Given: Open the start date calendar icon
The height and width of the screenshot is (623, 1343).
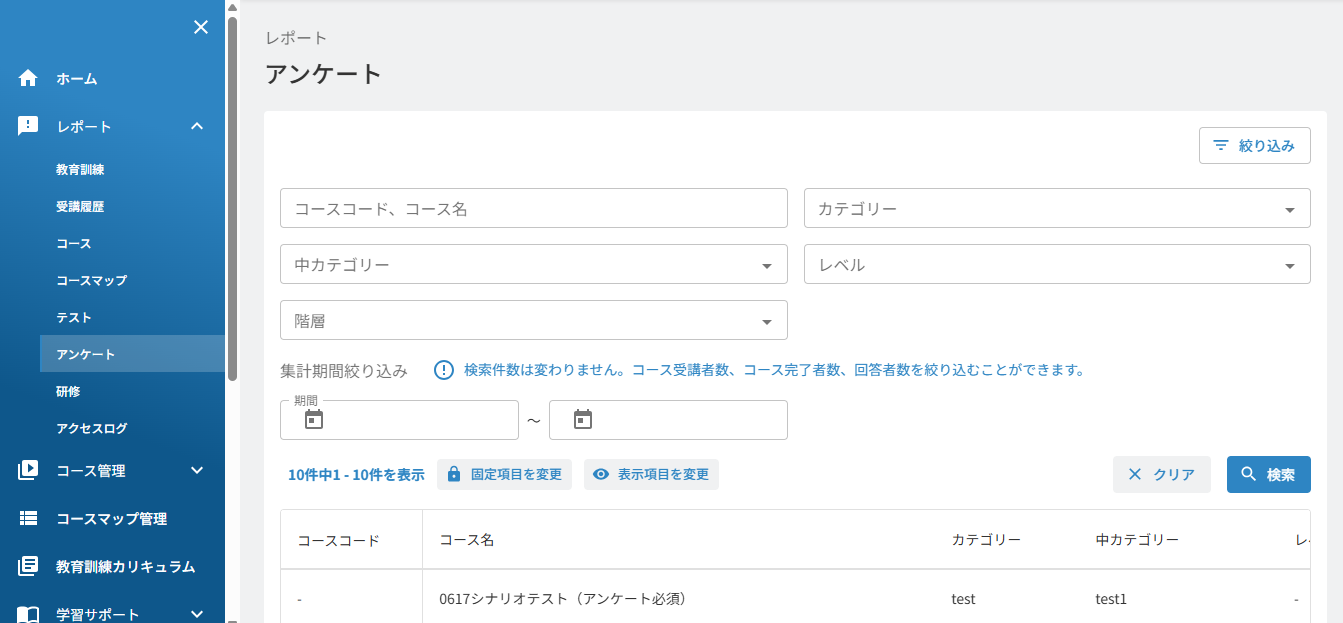Looking at the screenshot, I should point(314,420).
